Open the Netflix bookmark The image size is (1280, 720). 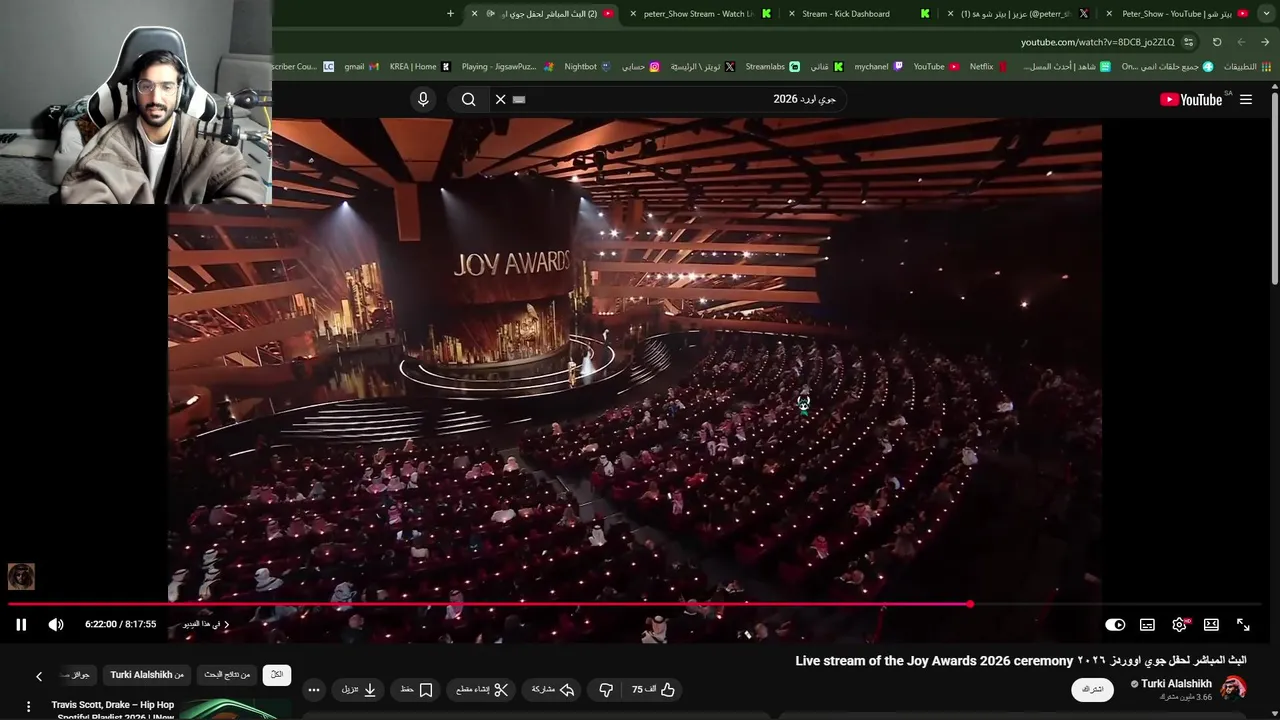989,66
